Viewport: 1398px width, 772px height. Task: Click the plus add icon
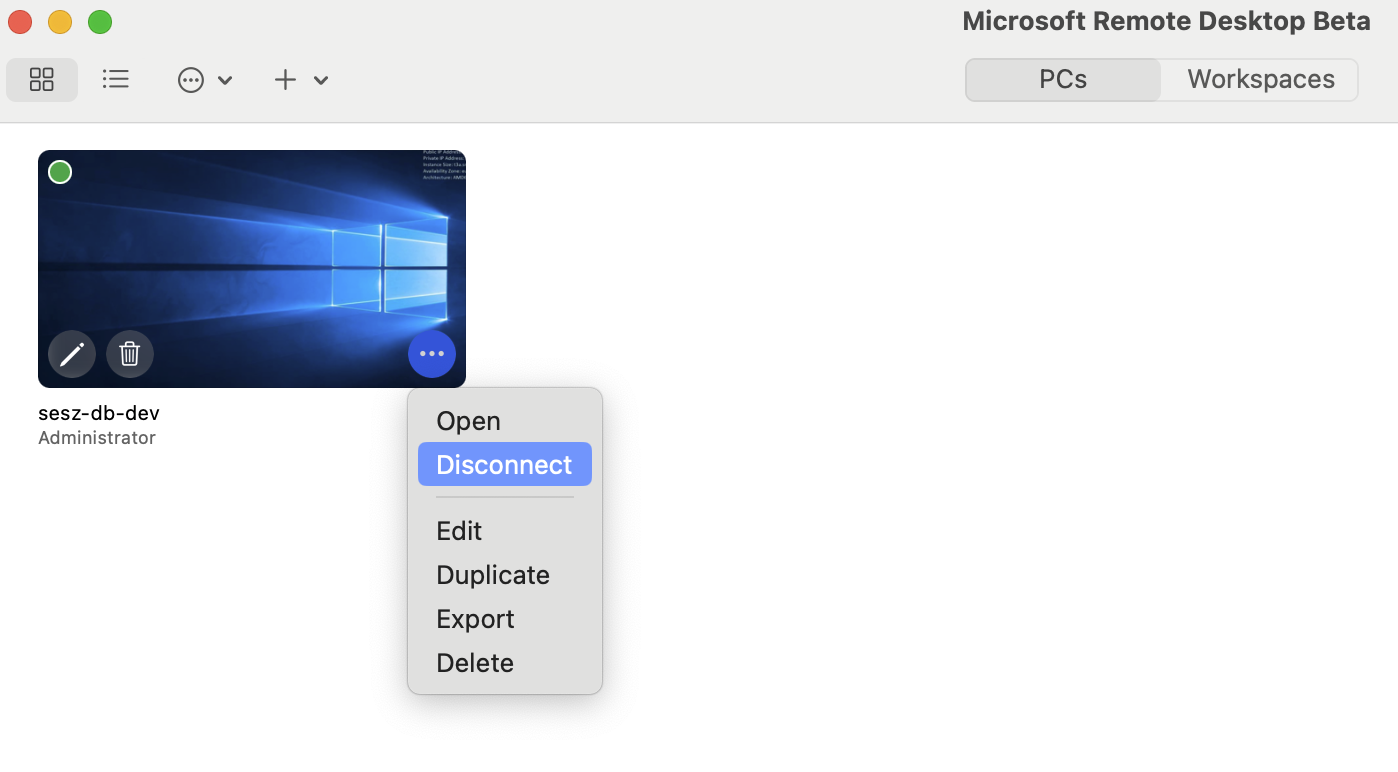click(x=285, y=80)
